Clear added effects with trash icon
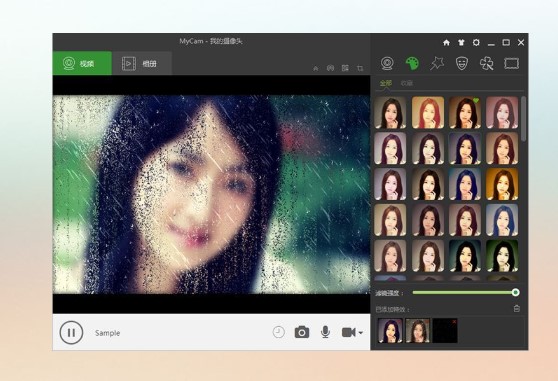 (517, 309)
